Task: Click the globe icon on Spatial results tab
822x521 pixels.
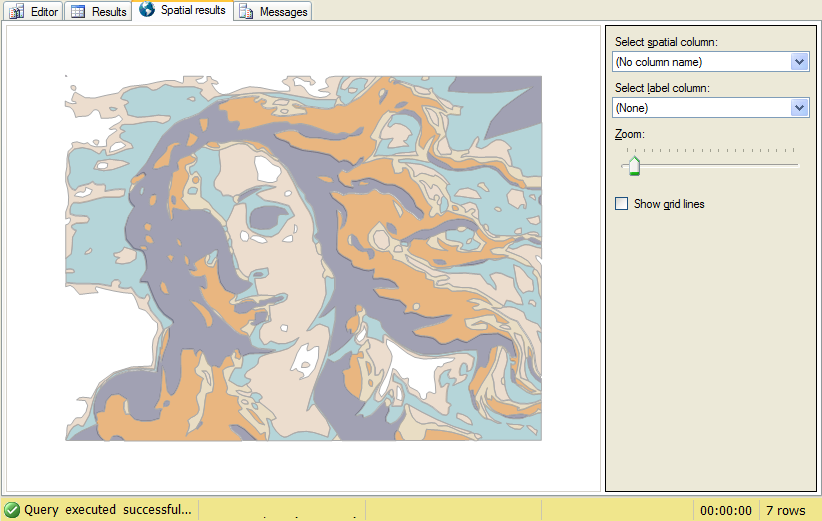Action: point(147,10)
